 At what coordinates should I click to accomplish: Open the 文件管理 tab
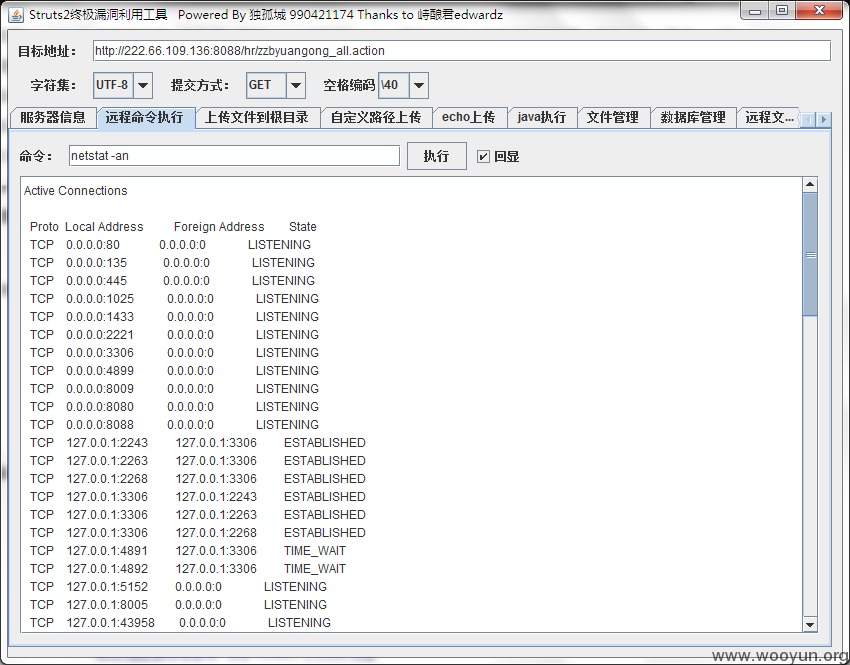click(613, 117)
